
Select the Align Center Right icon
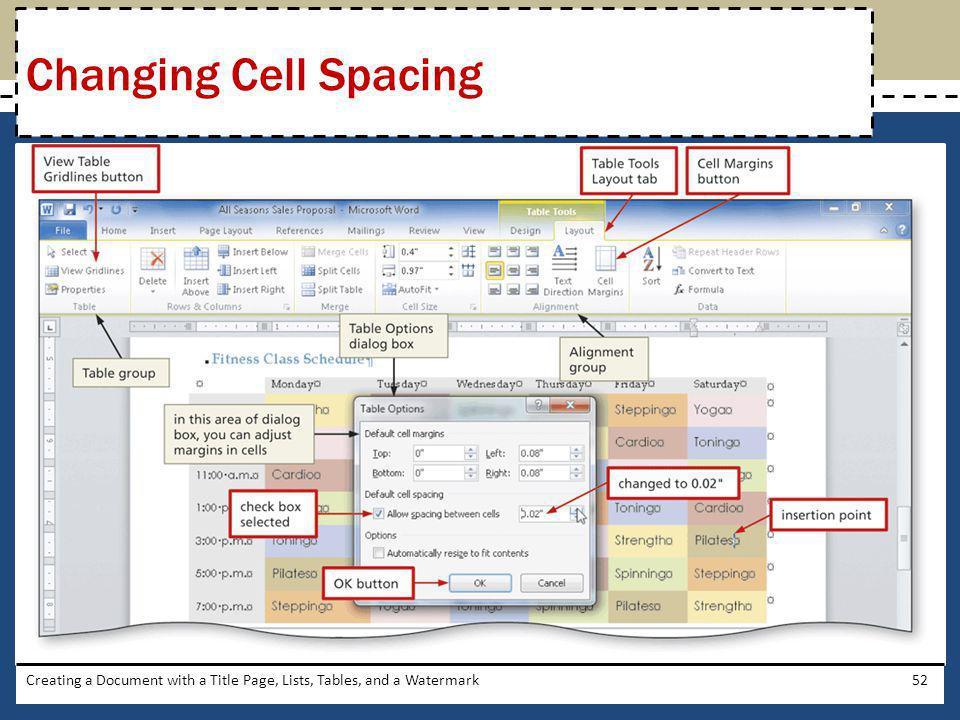click(x=533, y=271)
